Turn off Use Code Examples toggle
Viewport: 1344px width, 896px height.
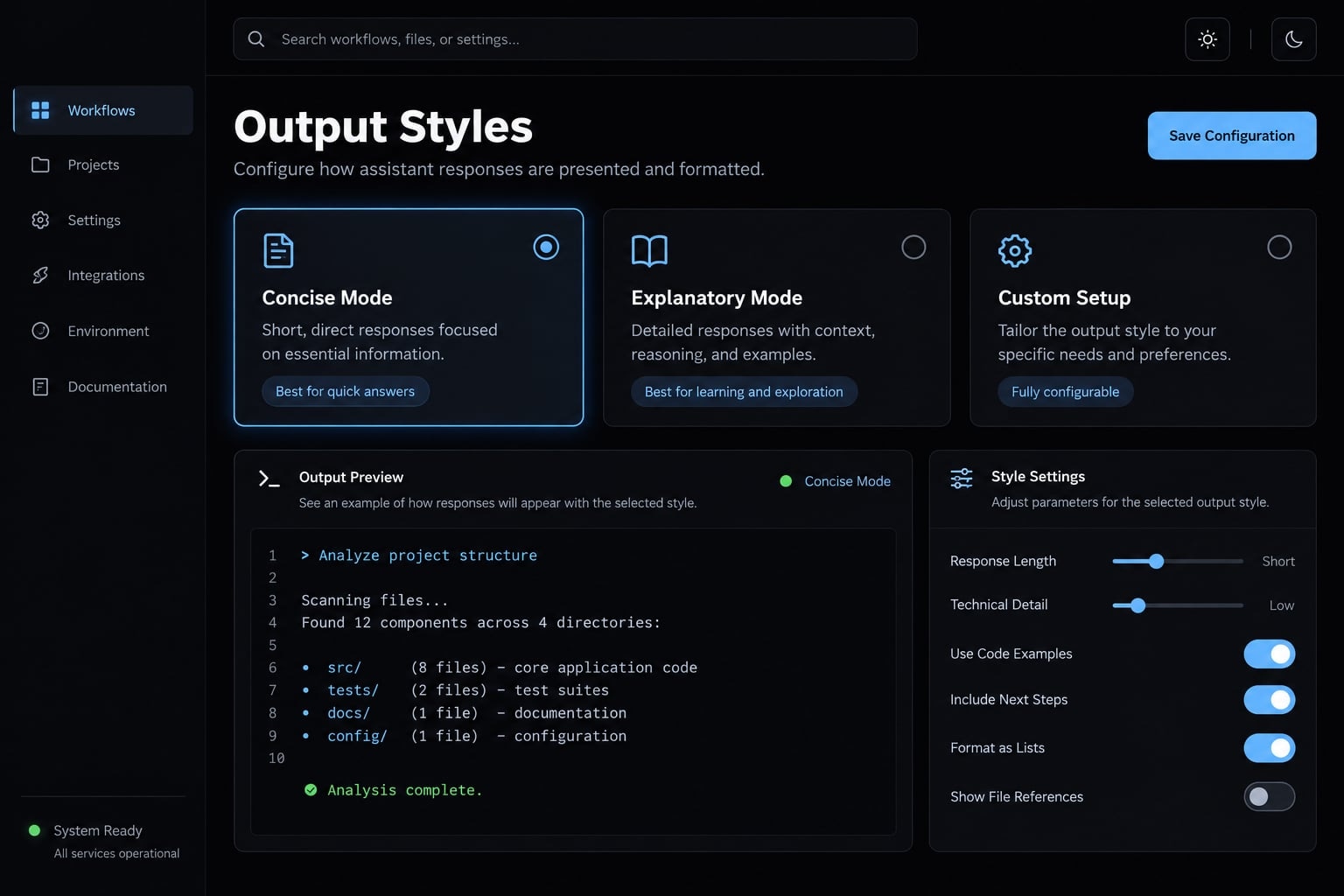tap(1270, 654)
